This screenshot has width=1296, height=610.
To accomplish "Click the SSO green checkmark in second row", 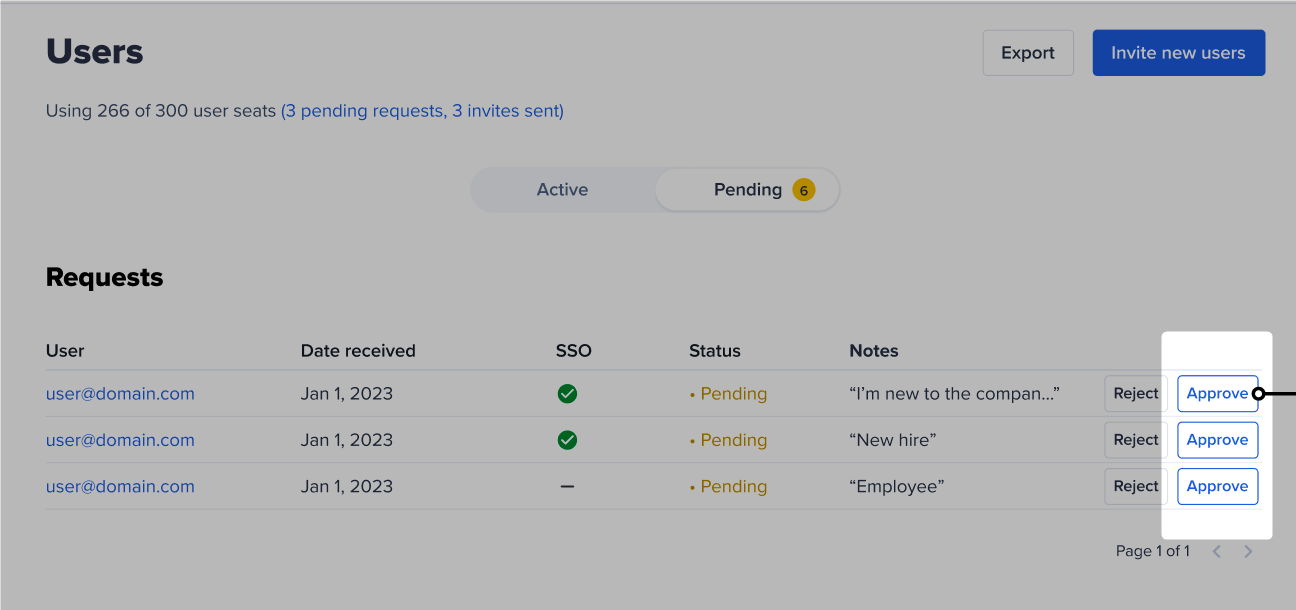I will [x=567, y=440].
